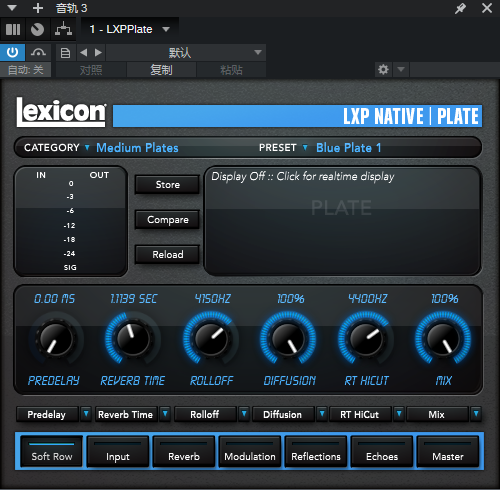Click the Compare button
500x490 pixels.
coord(167,220)
